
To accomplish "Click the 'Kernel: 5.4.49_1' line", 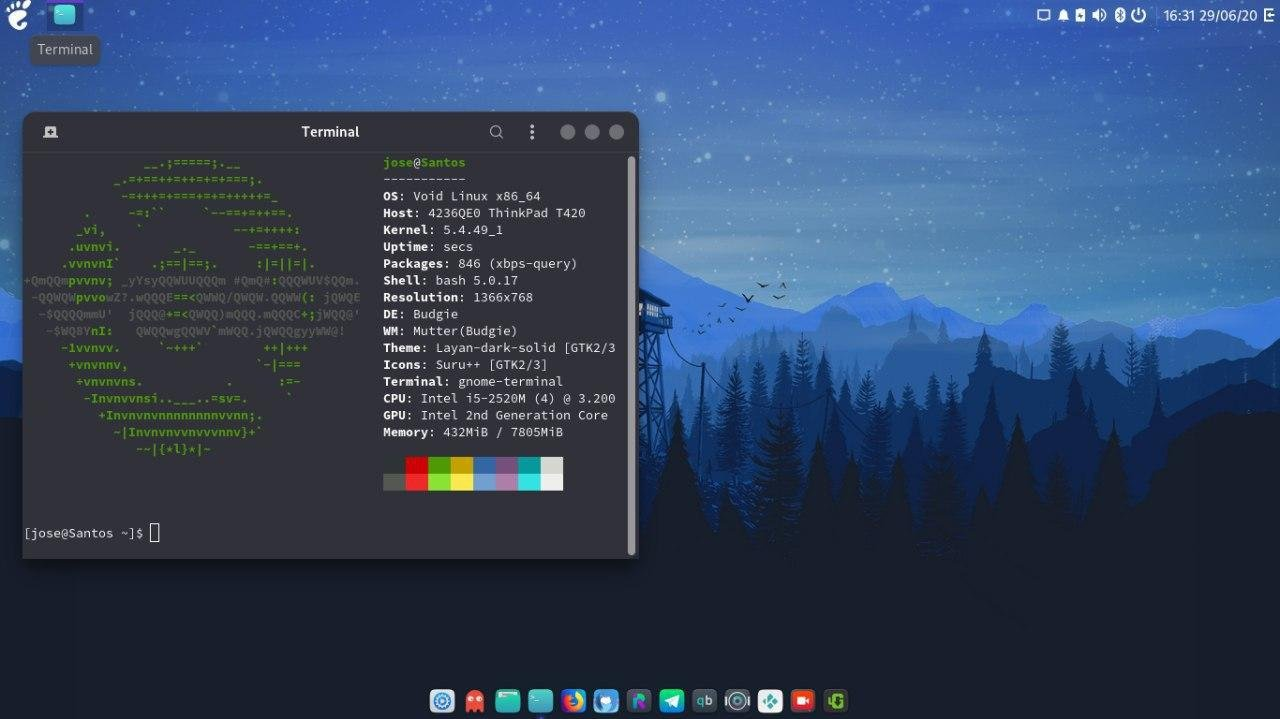I will [x=443, y=231].
